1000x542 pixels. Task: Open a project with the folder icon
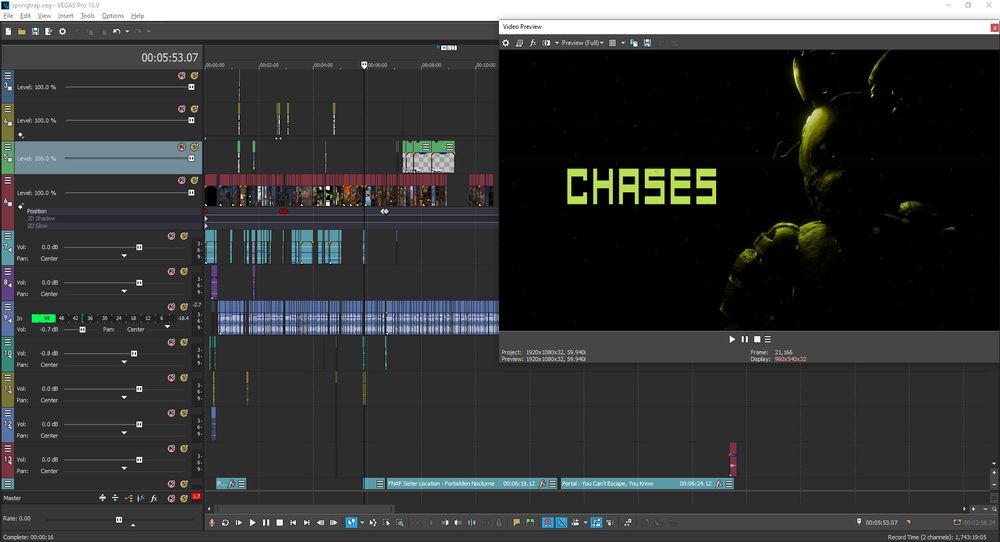[x=22, y=31]
